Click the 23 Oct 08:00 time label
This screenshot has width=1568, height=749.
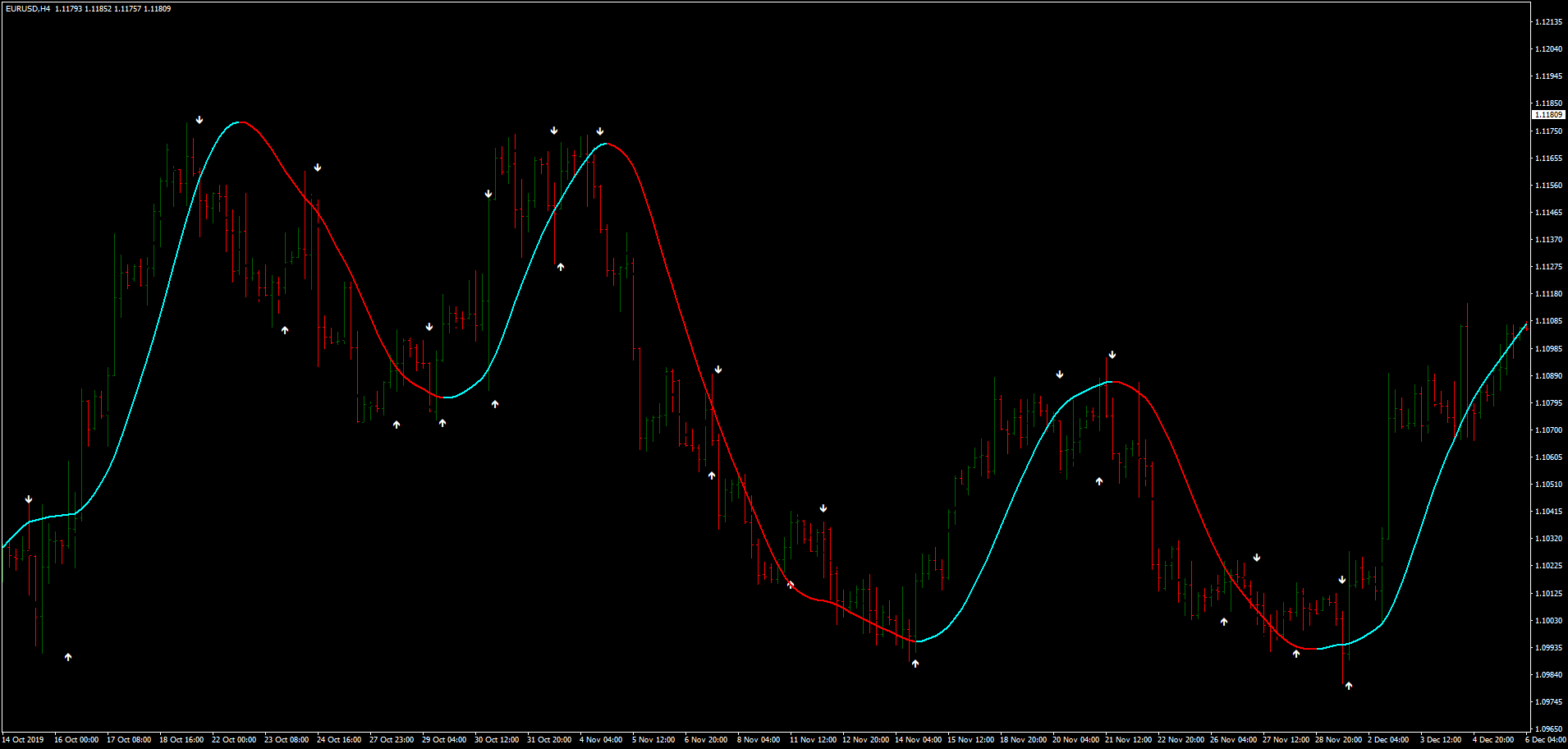click(x=287, y=740)
